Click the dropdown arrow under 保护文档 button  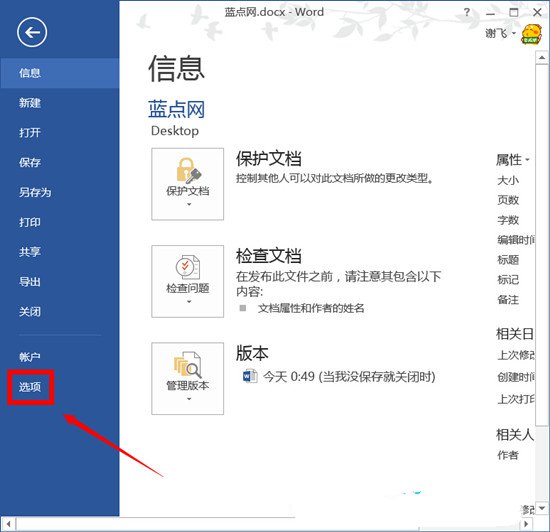pos(189,204)
